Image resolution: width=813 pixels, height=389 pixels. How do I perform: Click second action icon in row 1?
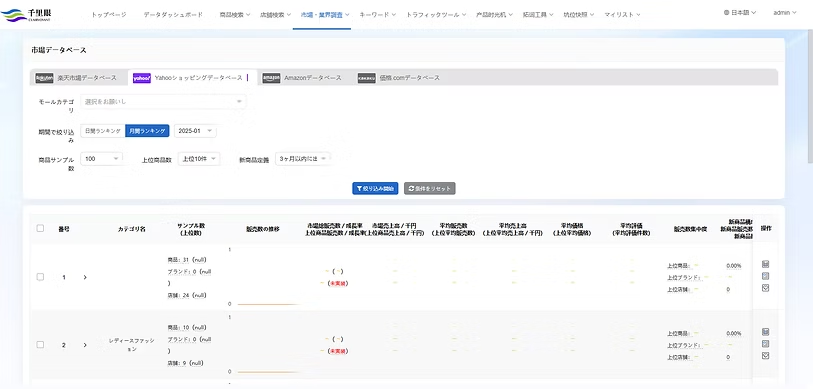pos(765,276)
